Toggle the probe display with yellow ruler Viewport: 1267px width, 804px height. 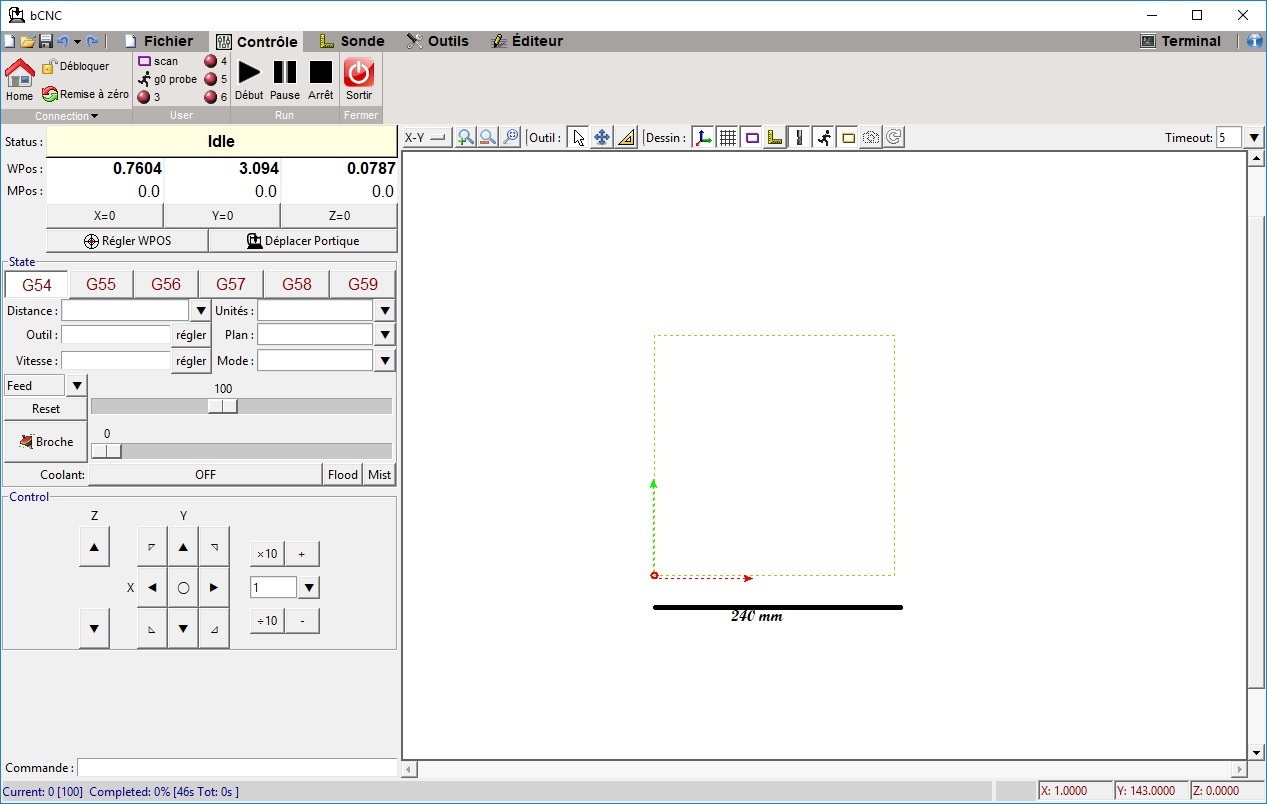tap(775, 138)
